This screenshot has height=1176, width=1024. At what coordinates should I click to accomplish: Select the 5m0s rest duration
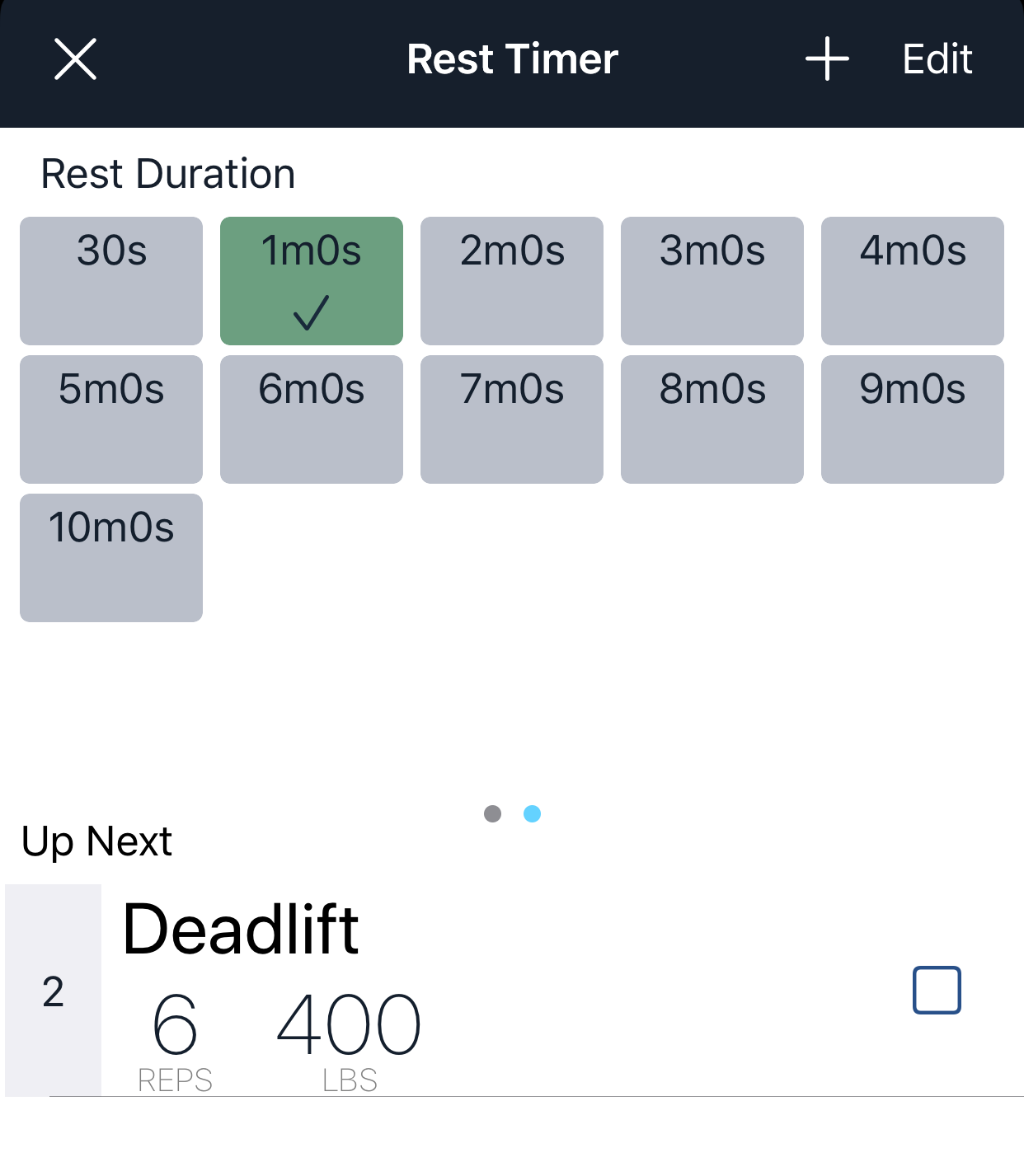click(111, 419)
